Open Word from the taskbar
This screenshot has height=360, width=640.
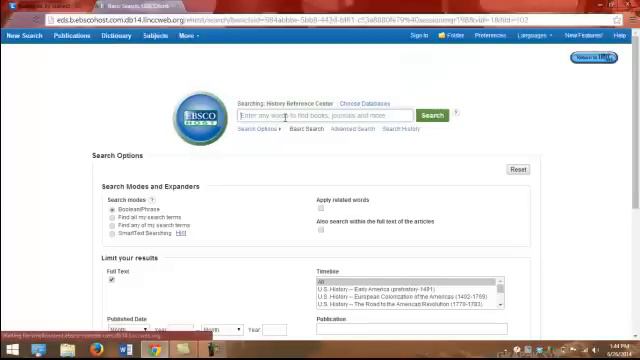click(126, 350)
